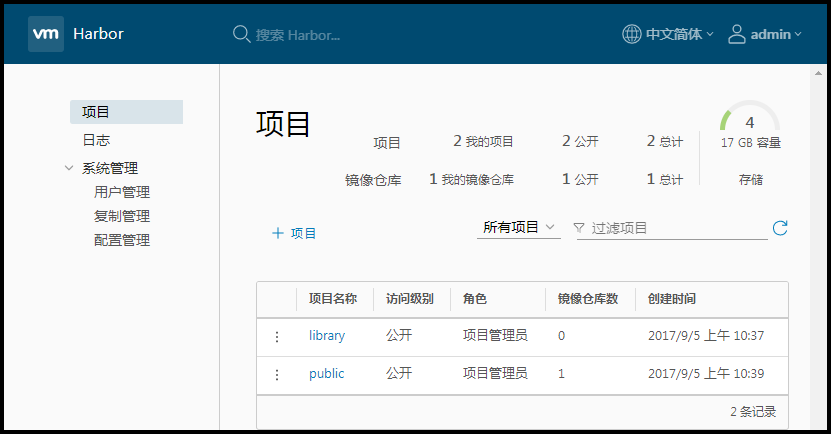This screenshot has height=434, width=831.
Task: Click the 17 GB 容量 label
Action: pyautogui.click(x=751, y=143)
